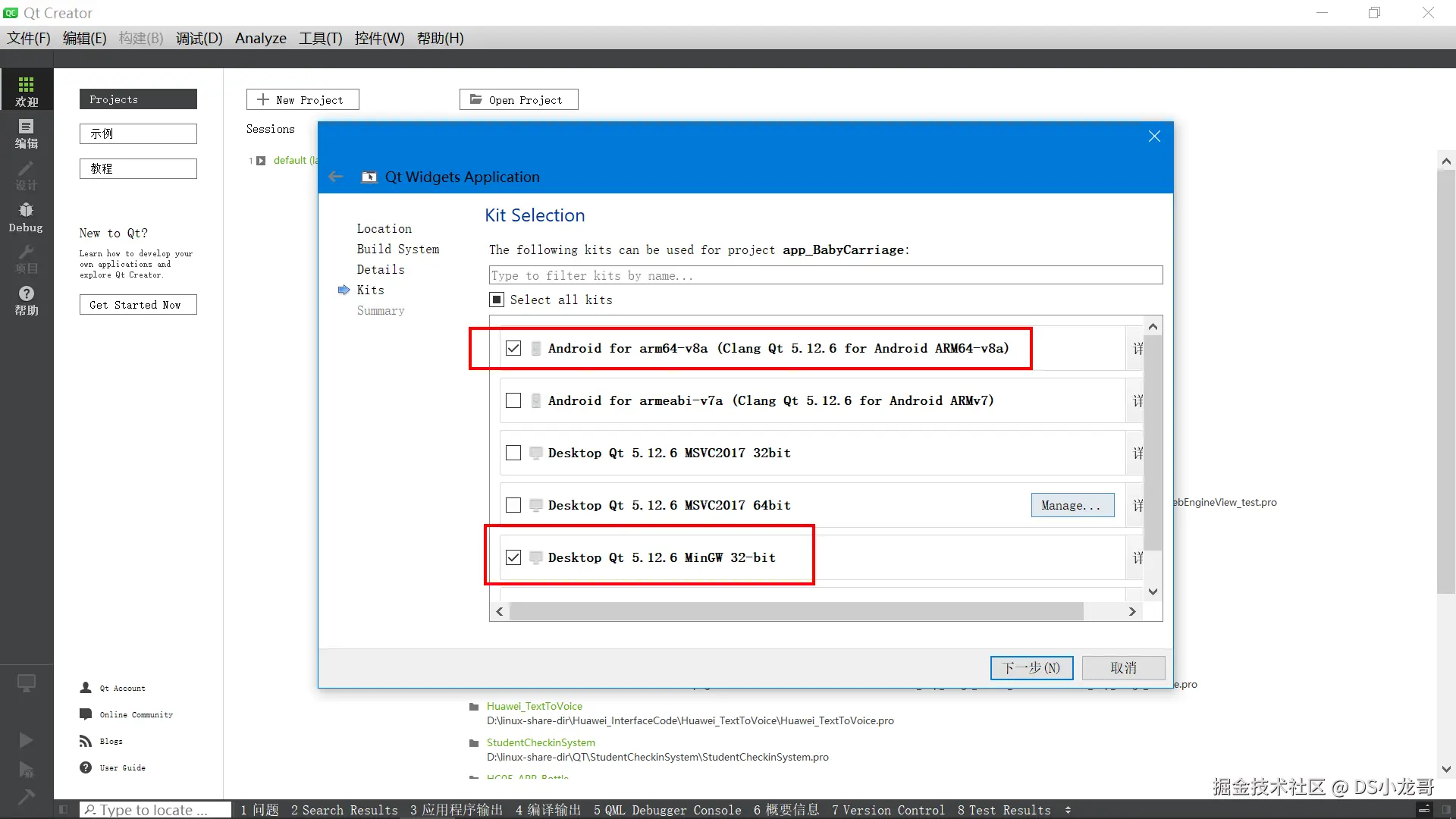Uncheck Android for arm64-v8a kit

[513, 348]
